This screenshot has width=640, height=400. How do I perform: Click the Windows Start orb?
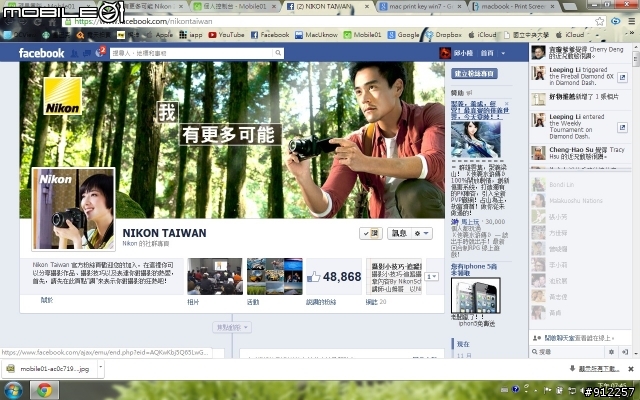click(13, 391)
